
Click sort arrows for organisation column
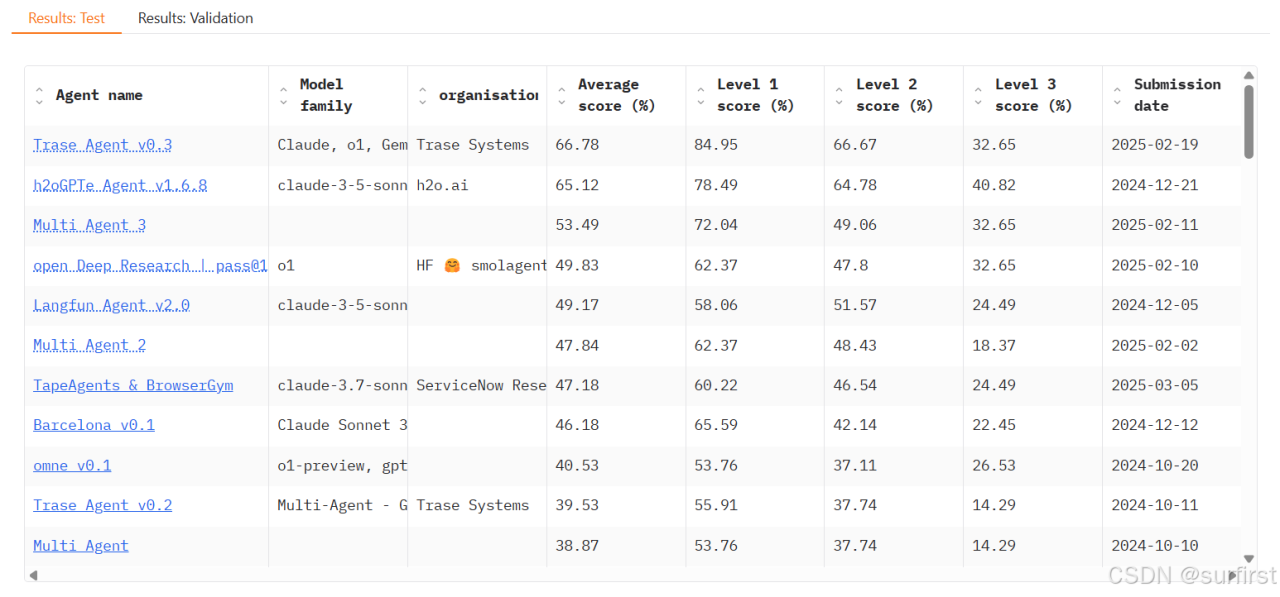[422, 96]
